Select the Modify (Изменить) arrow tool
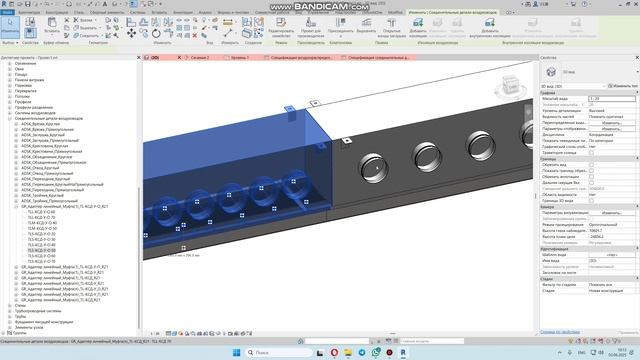This screenshot has height=360, width=640. (x=10, y=27)
